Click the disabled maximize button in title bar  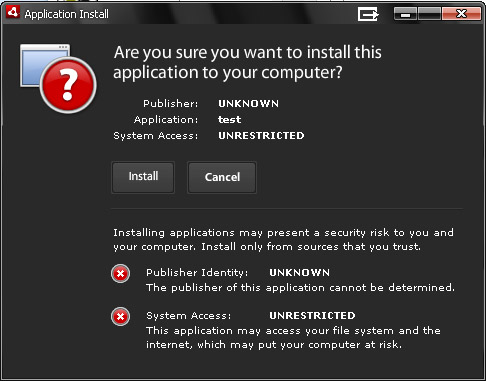(x=430, y=14)
